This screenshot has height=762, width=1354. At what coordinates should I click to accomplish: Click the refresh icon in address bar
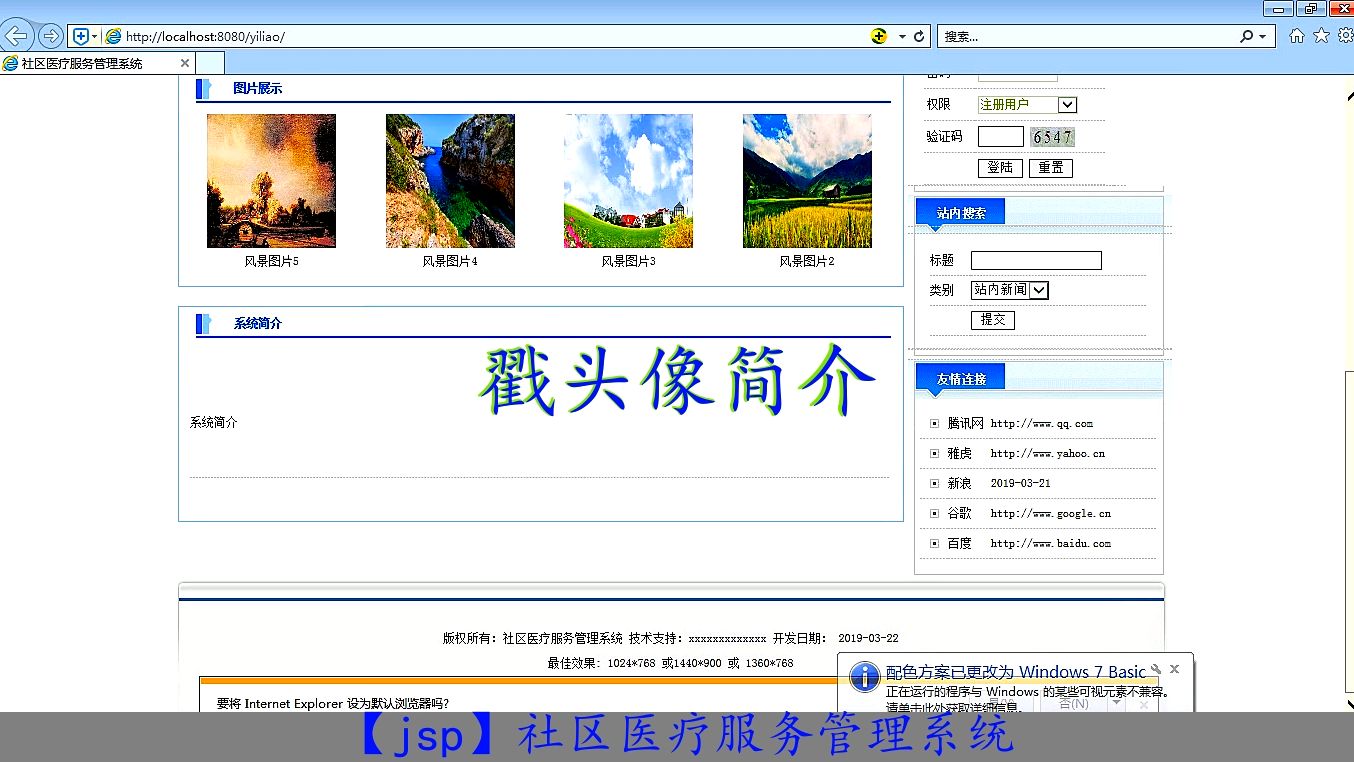coord(919,36)
